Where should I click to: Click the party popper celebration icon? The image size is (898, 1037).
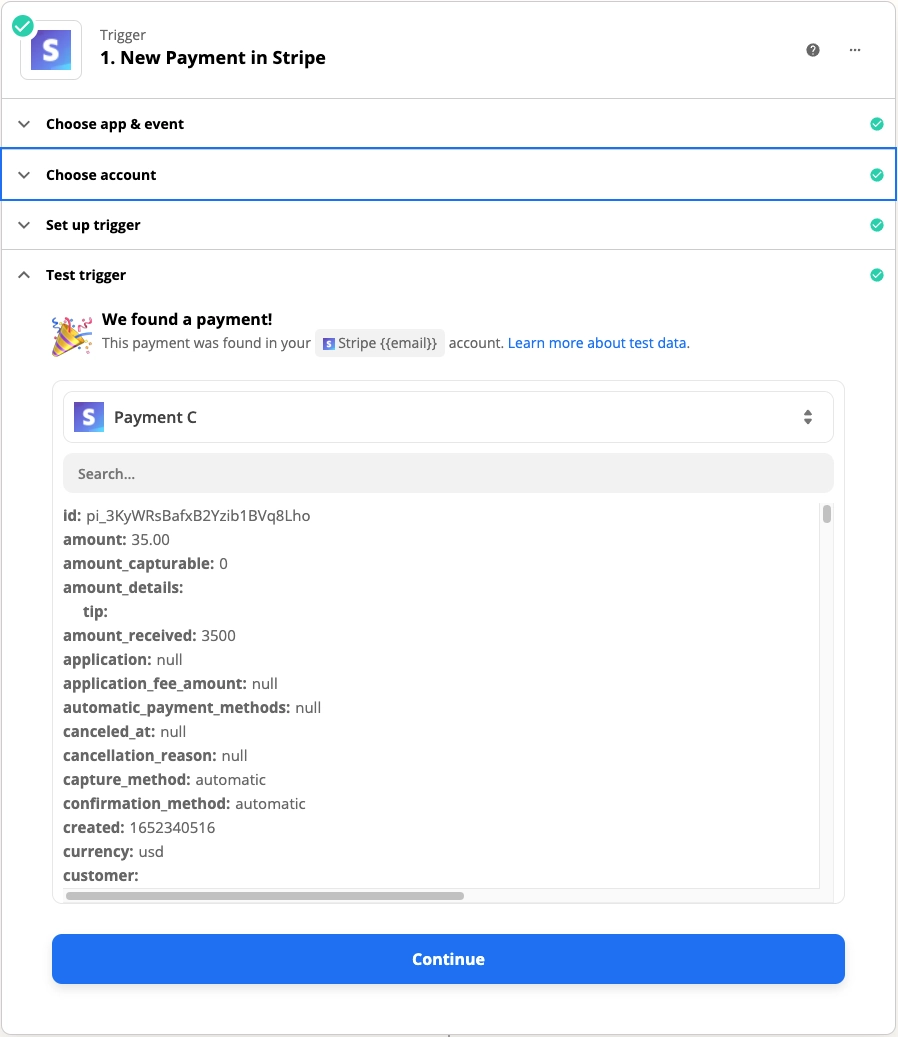tap(71, 336)
